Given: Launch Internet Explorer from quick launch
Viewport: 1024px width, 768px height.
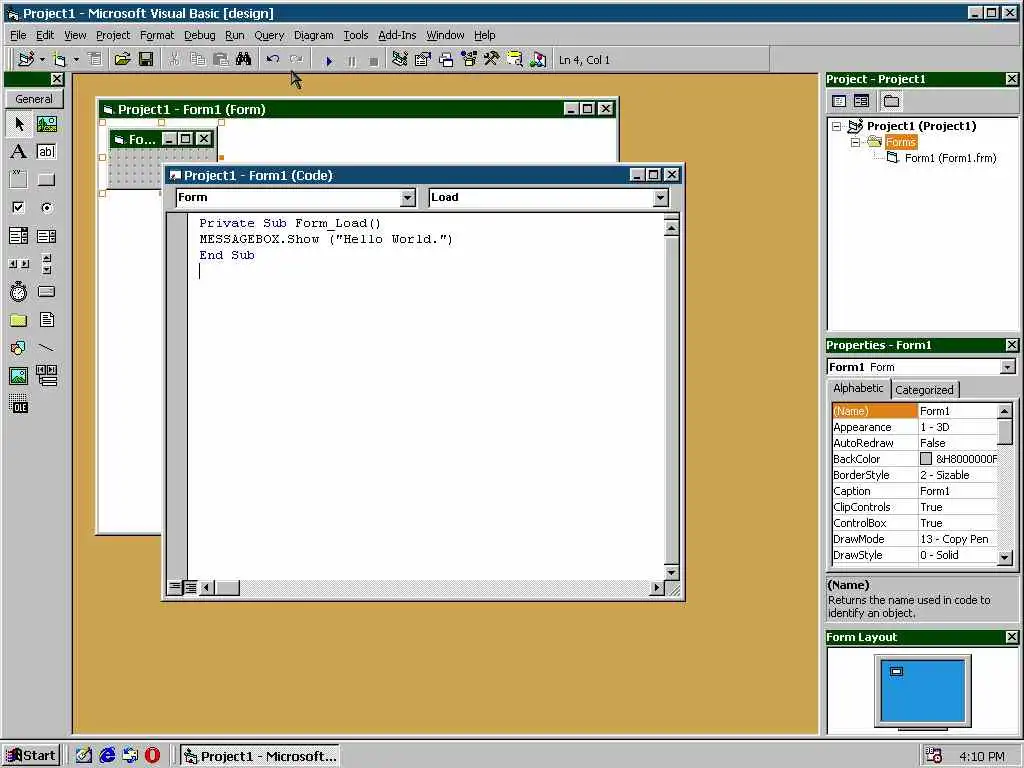Looking at the screenshot, I should point(107,756).
